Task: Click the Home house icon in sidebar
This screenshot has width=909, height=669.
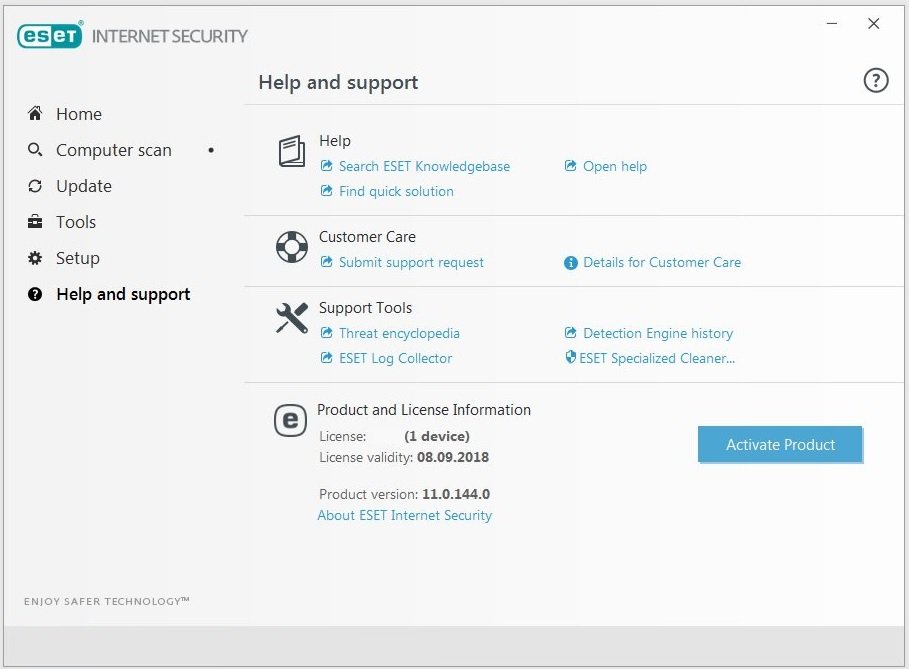Action: [35, 114]
